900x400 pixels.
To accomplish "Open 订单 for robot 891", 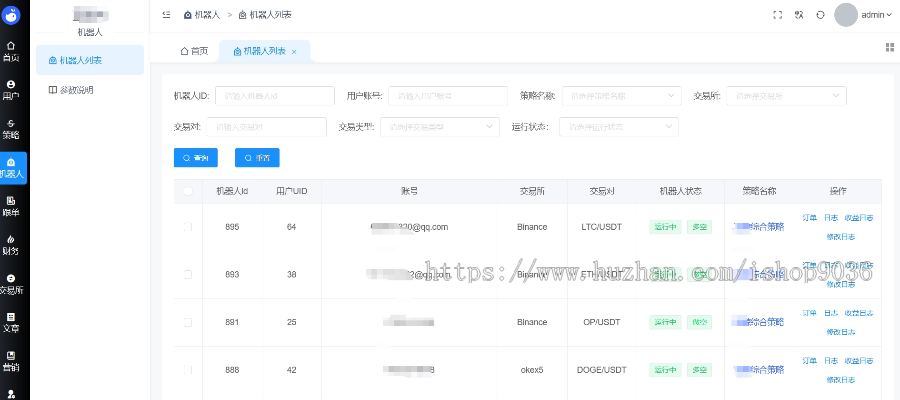I will click(x=809, y=313).
